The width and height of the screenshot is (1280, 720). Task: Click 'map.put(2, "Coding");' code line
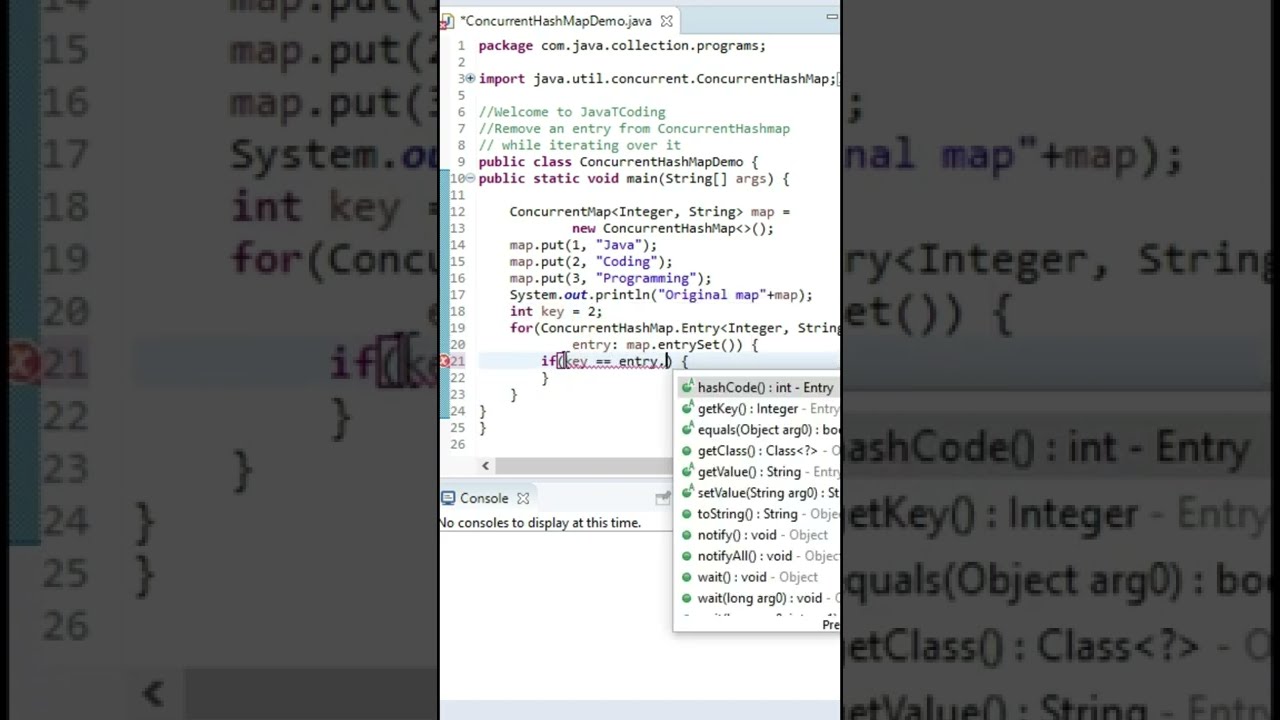tap(591, 261)
